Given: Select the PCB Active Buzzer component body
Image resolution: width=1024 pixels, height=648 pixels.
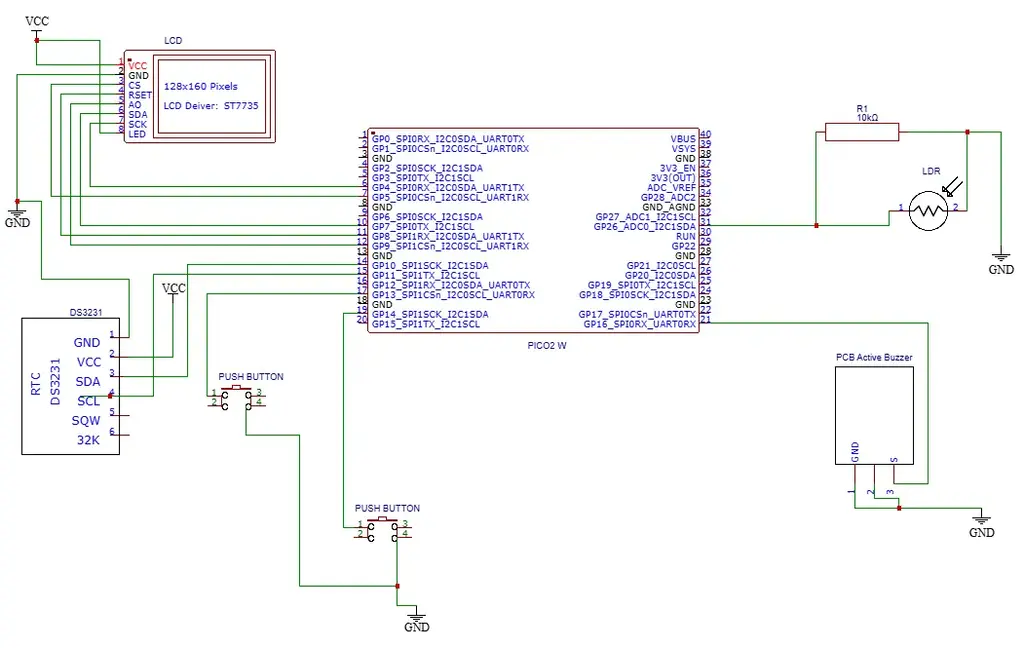Looking at the screenshot, I should tap(874, 415).
